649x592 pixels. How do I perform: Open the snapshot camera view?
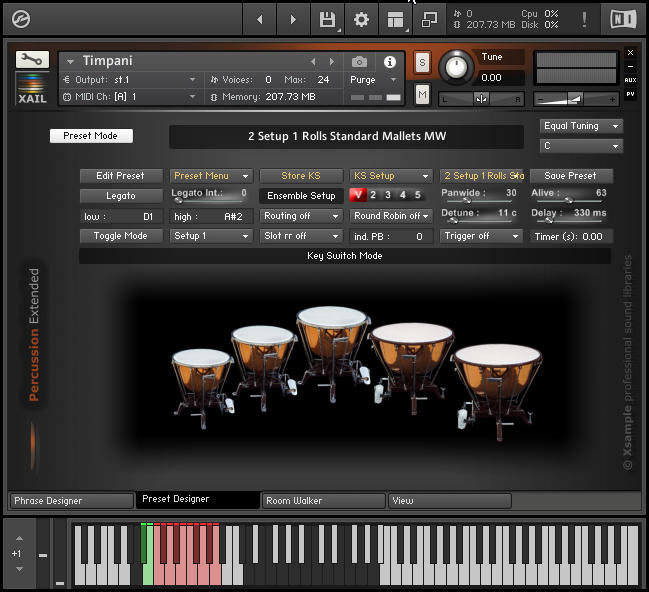359,62
